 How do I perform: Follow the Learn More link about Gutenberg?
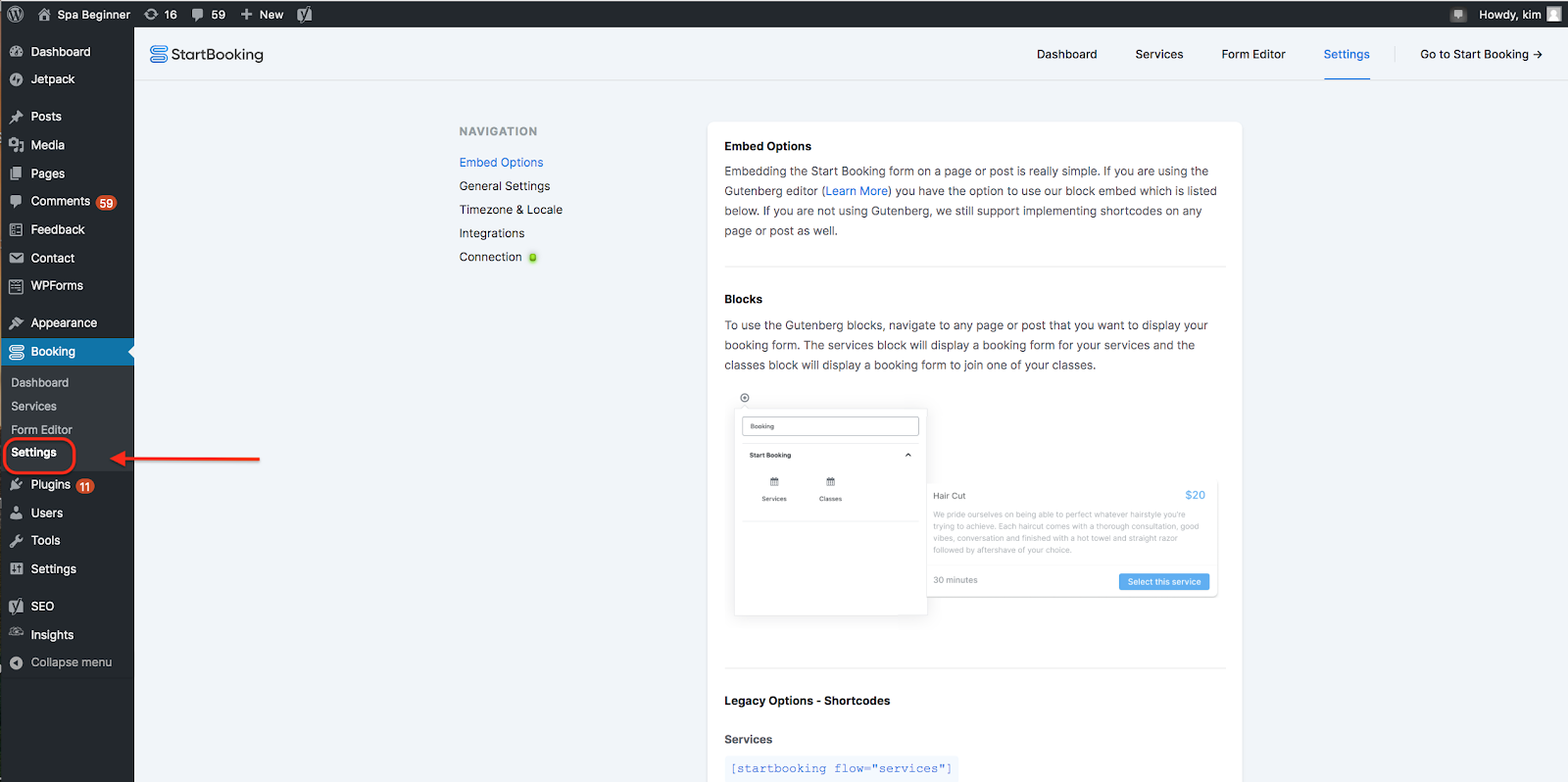857,191
